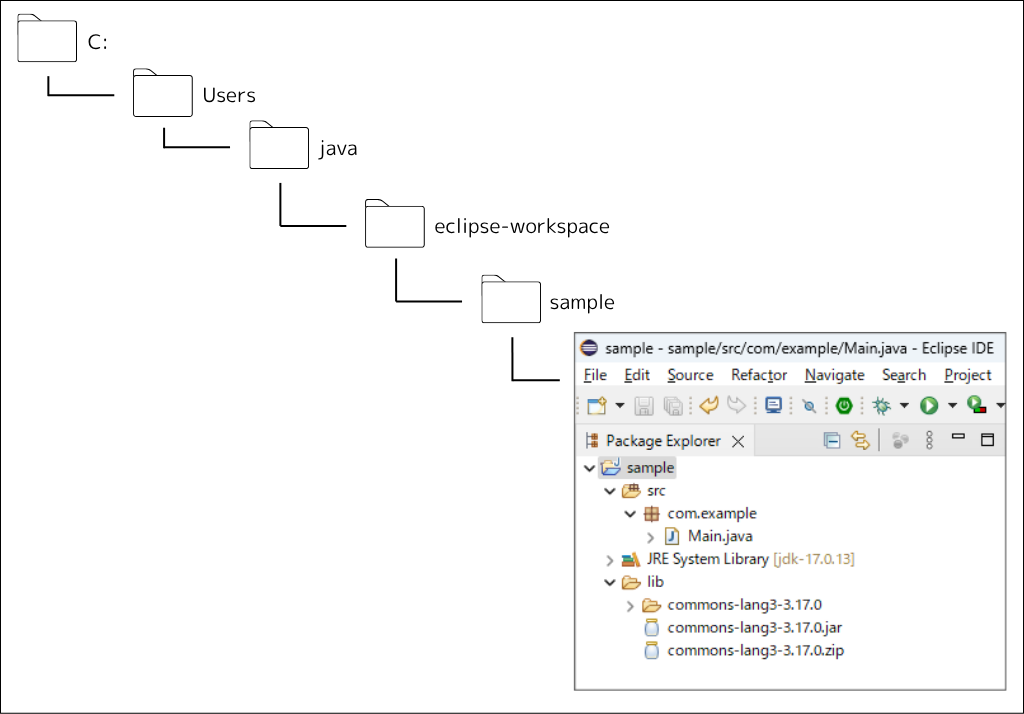Image resolution: width=1024 pixels, height=714 pixels.
Task: Select commons-lang3-3.17.0.jar label
Action: [754, 628]
